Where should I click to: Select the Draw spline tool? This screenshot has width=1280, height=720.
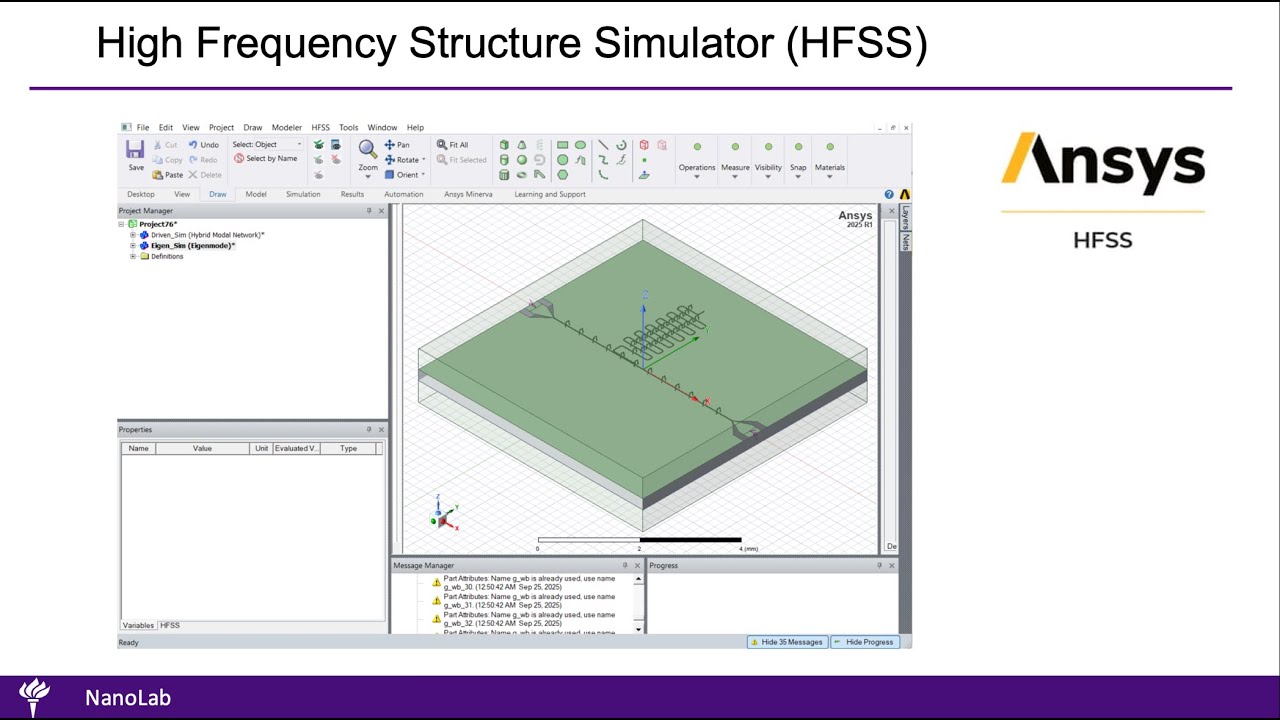coord(603,160)
